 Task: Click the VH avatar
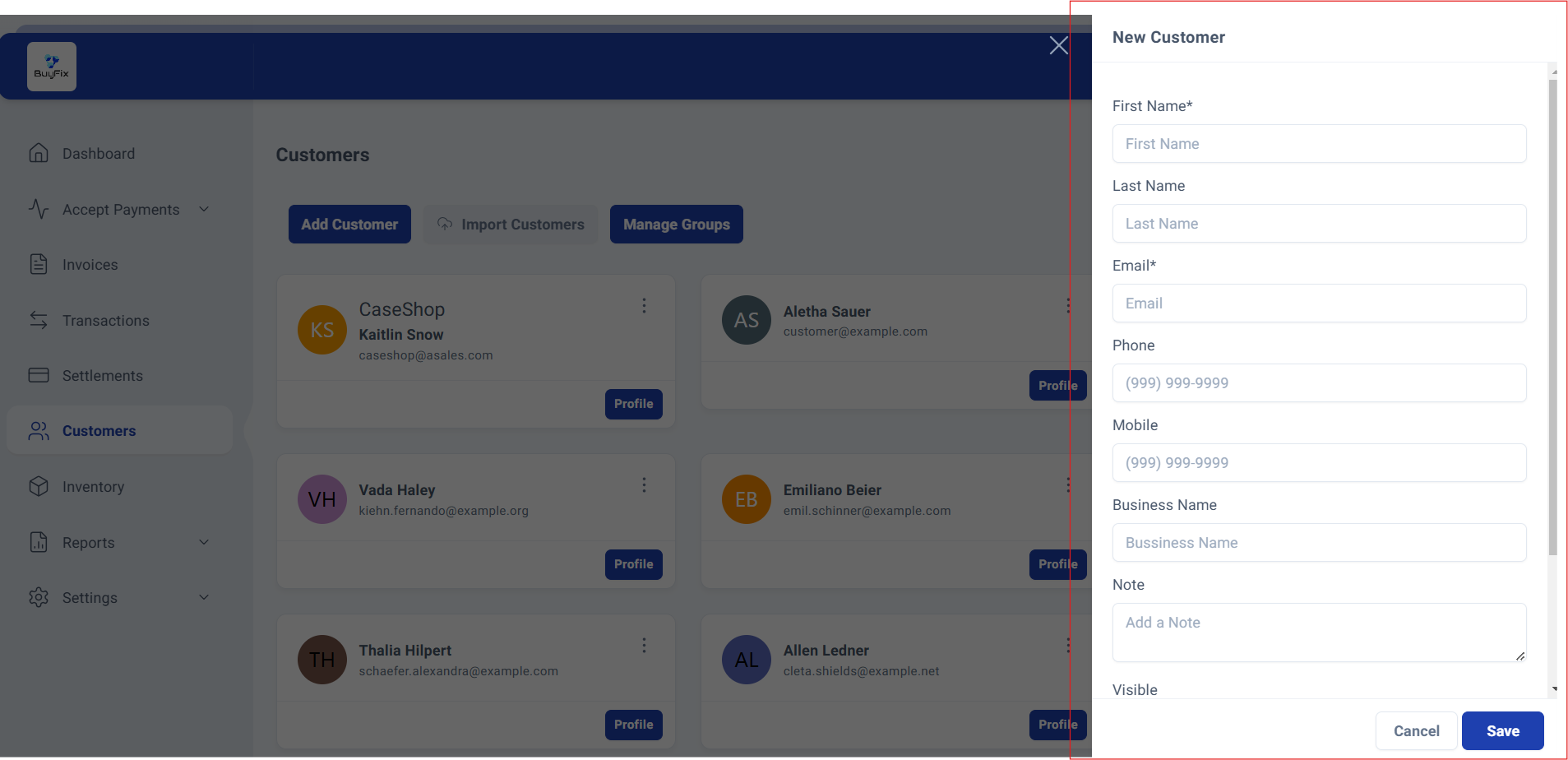pos(322,499)
